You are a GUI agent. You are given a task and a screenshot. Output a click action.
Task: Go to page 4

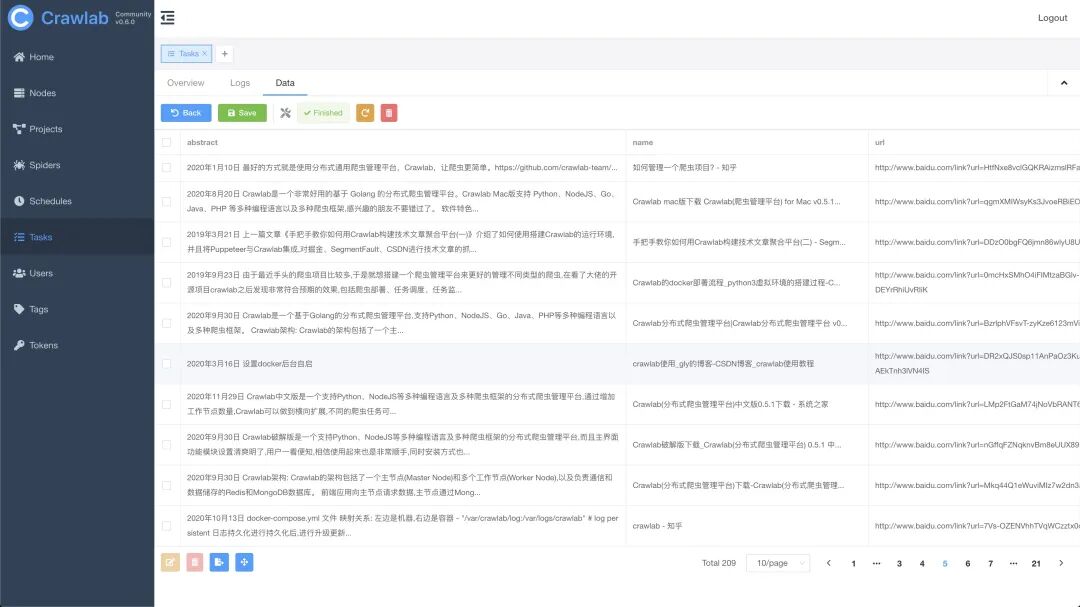click(922, 564)
